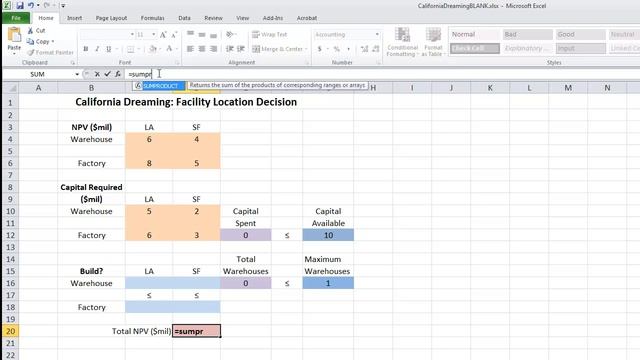640x360 pixels.
Task: Apply the Input cell style
Action: [581, 49]
